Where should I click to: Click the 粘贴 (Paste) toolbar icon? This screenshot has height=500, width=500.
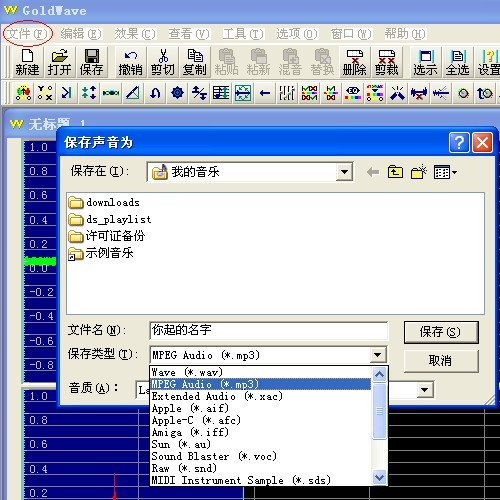tap(227, 62)
